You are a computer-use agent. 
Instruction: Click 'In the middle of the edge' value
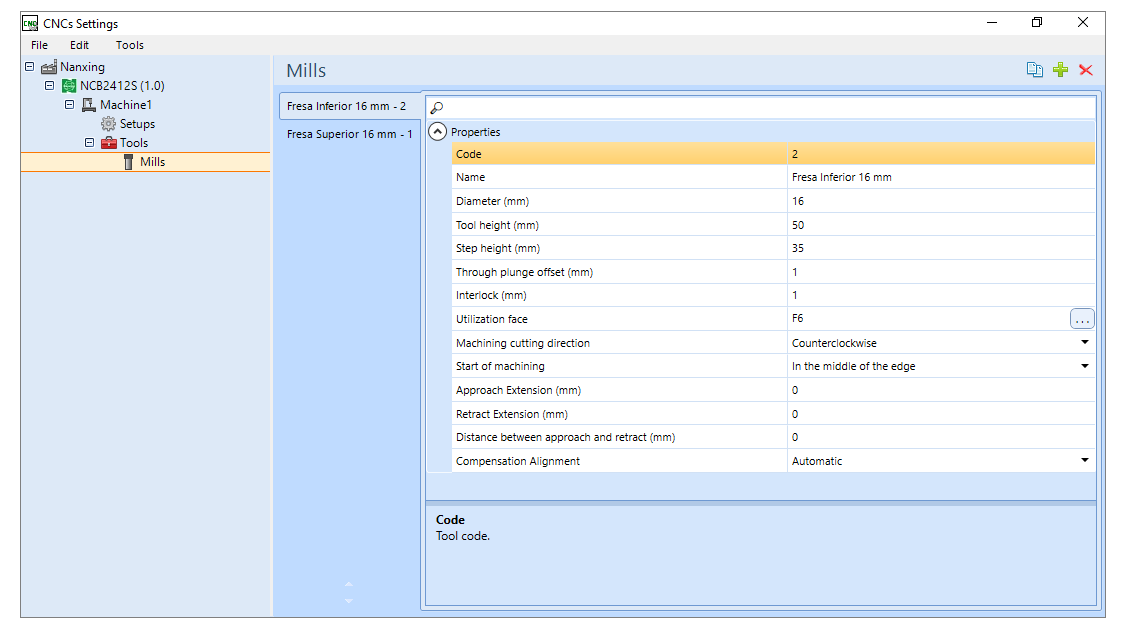coord(854,366)
